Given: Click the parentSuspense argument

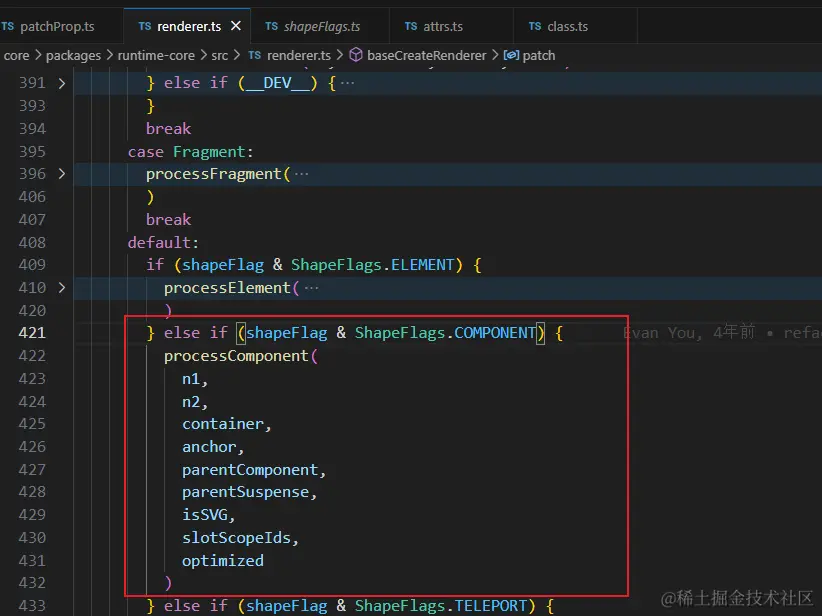Looking at the screenshot, I should point(245,492).
